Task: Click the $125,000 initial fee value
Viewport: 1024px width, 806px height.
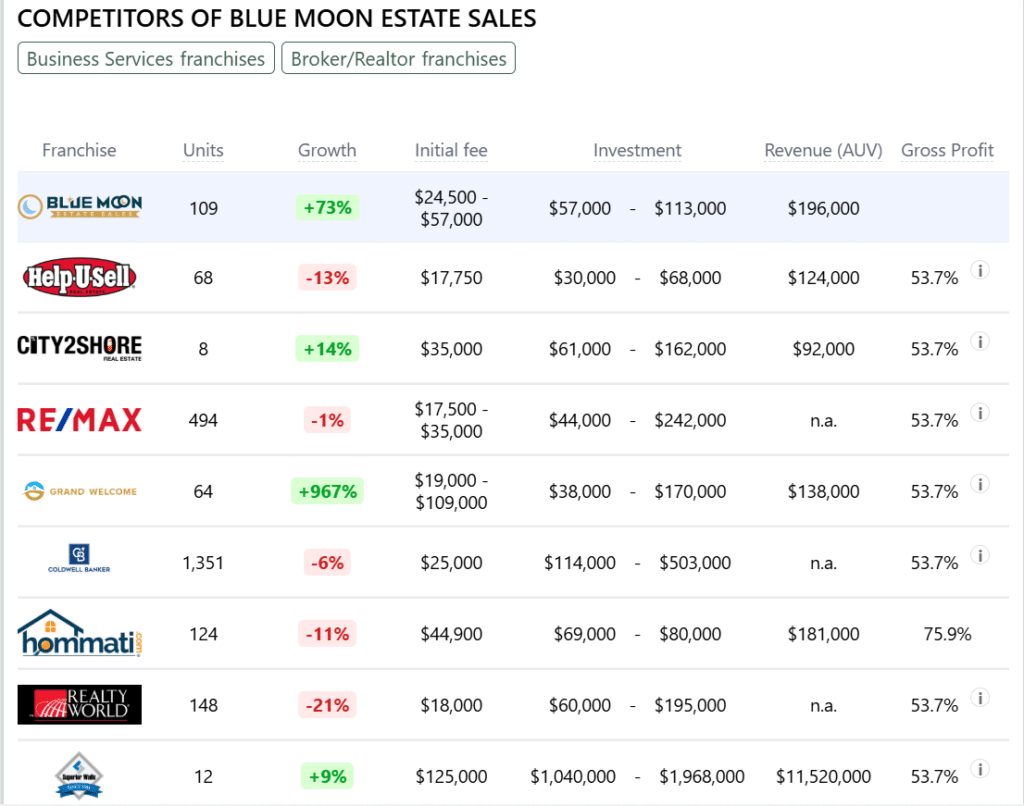Action: point(451,776)
